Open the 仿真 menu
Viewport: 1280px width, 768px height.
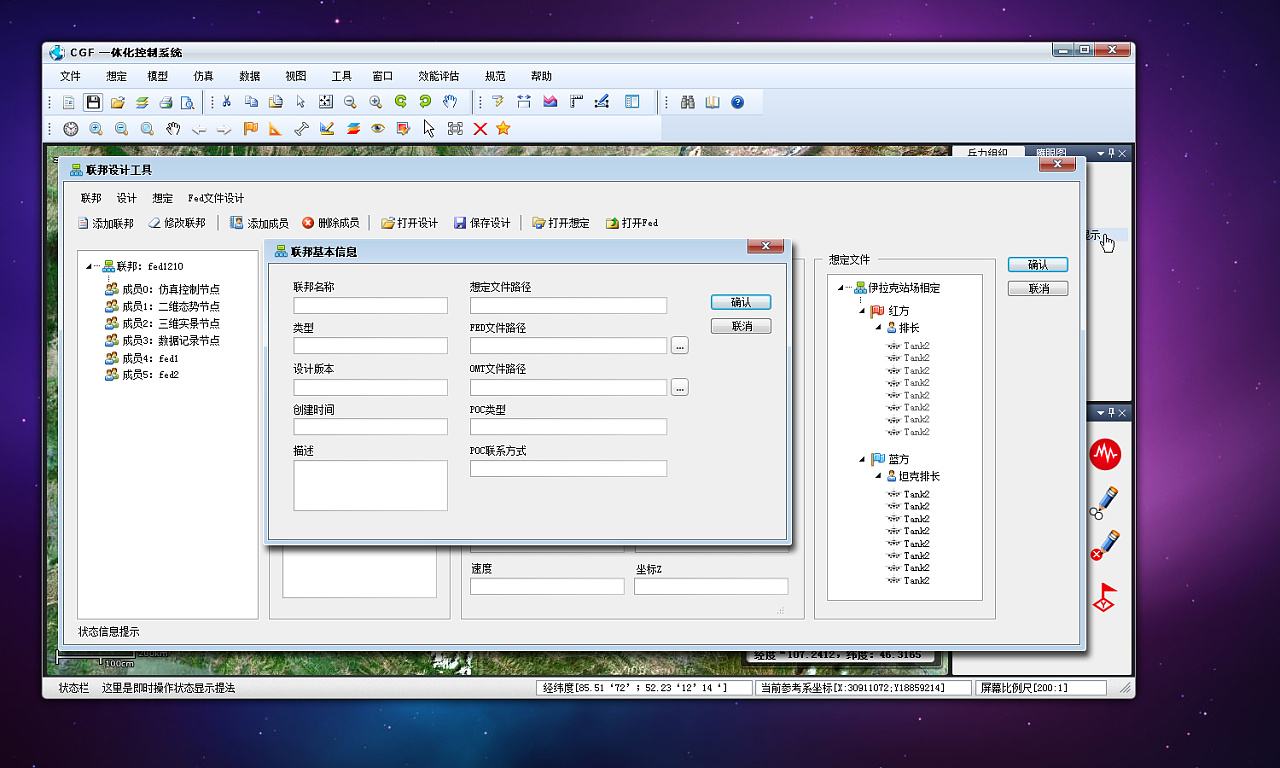click(203, 76)
